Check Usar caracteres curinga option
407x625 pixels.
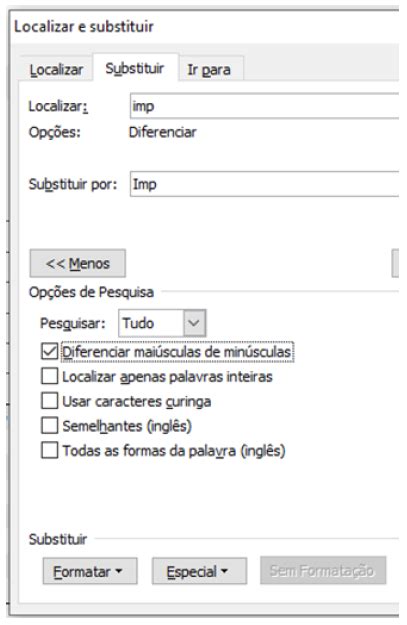(x=49, y=401)
